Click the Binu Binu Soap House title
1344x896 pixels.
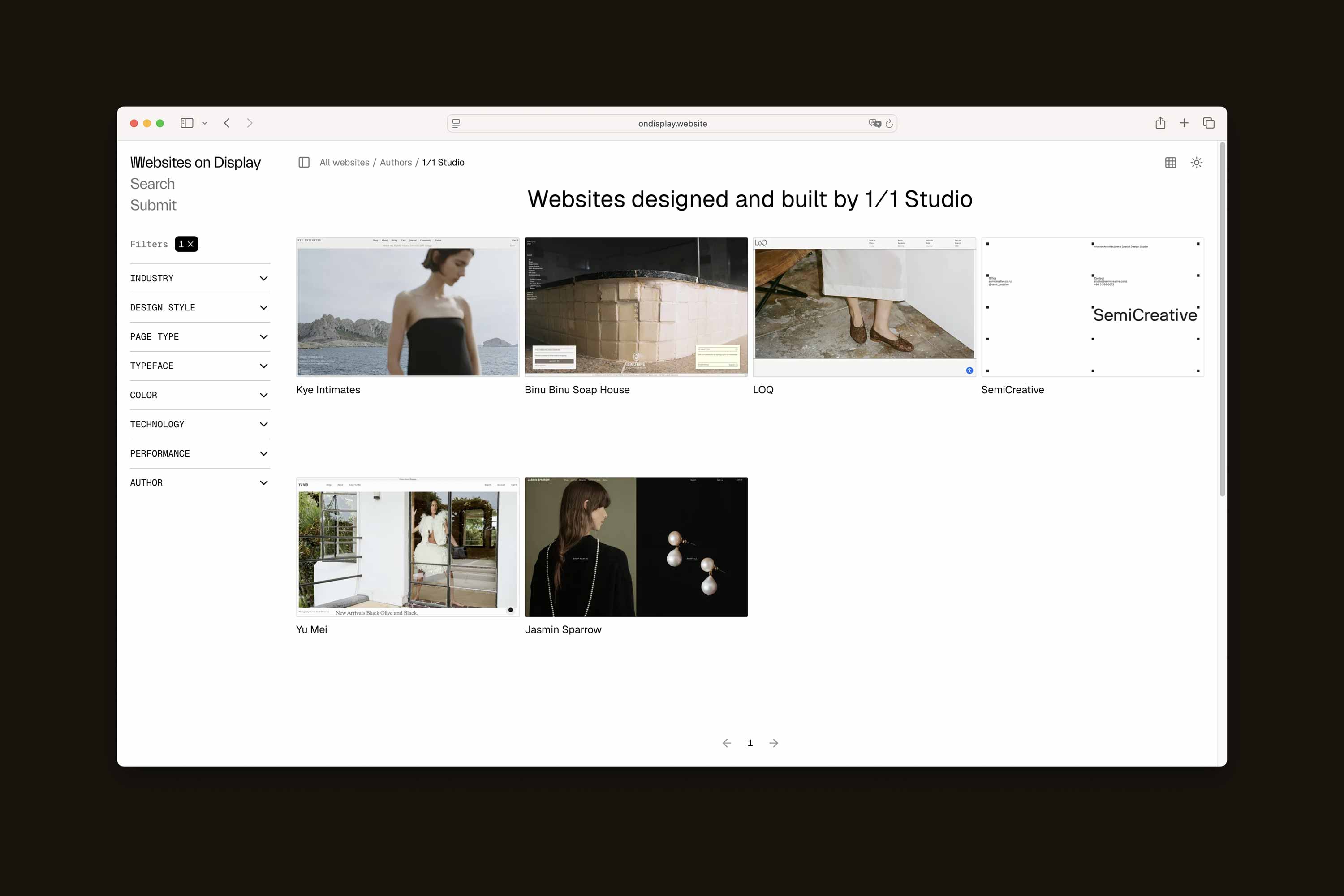[x=577, y=390]
